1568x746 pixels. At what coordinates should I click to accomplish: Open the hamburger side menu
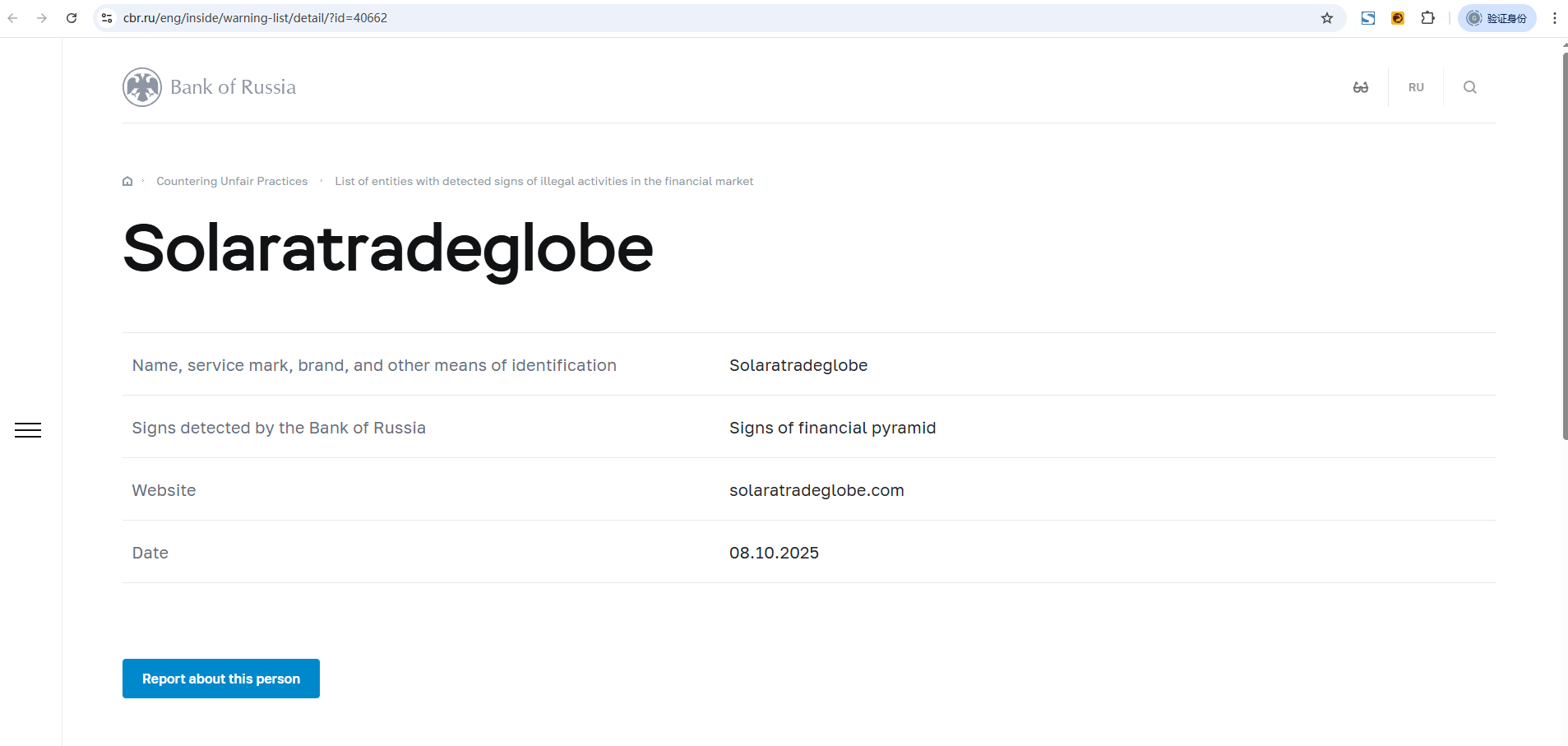pos(28,430)
